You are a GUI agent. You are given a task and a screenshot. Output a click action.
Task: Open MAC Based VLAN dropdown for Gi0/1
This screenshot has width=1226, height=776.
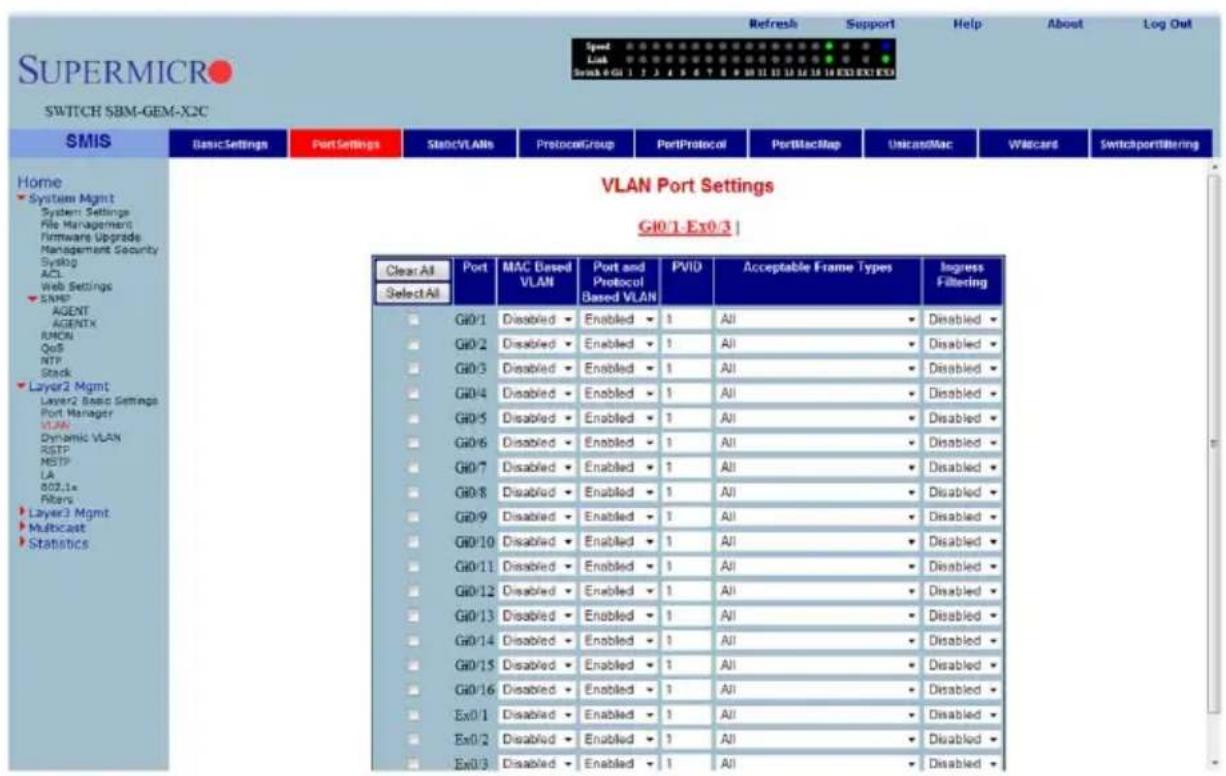[x=537, y=319]
